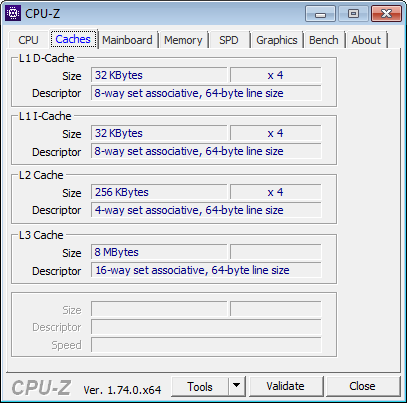Switch to the CPU tab
Screen dimensions: 407x403
tap(28, 40)
